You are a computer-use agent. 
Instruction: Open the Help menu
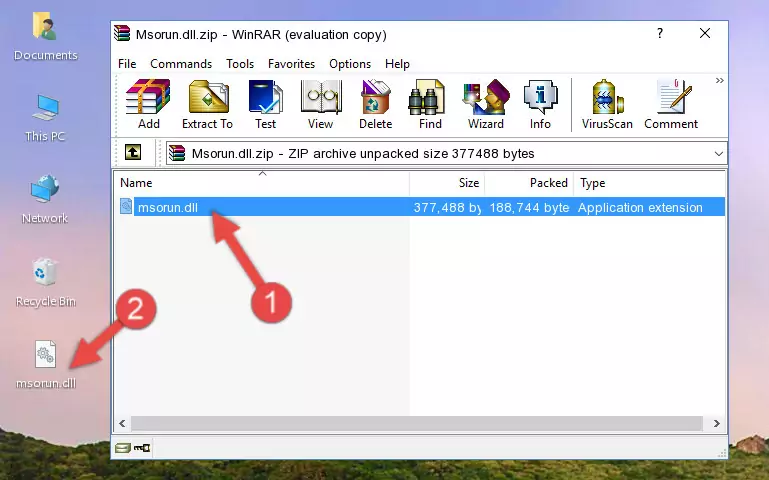pyautogui.click(x=397, y=64)
